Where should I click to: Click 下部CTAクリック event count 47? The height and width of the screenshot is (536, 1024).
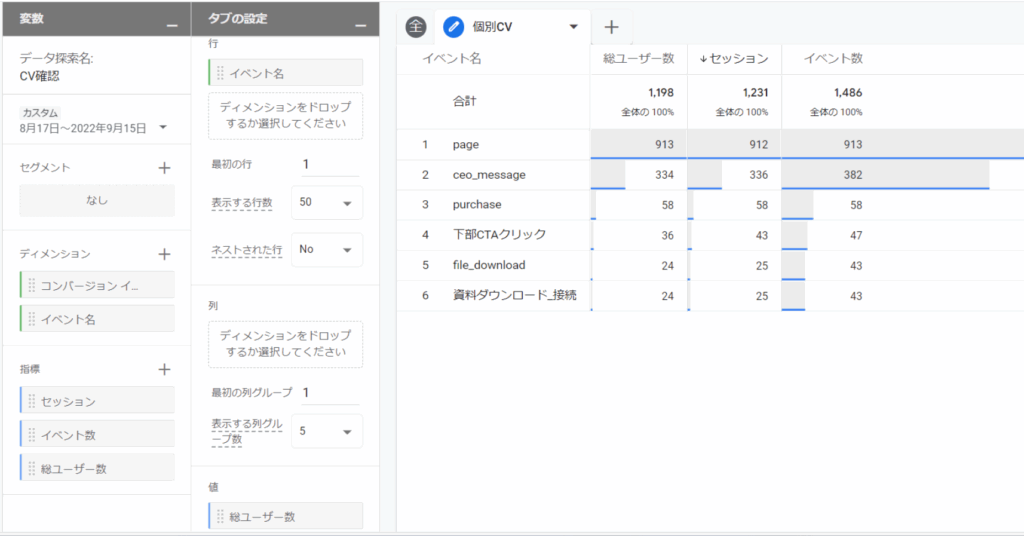[x=856, y=235]
